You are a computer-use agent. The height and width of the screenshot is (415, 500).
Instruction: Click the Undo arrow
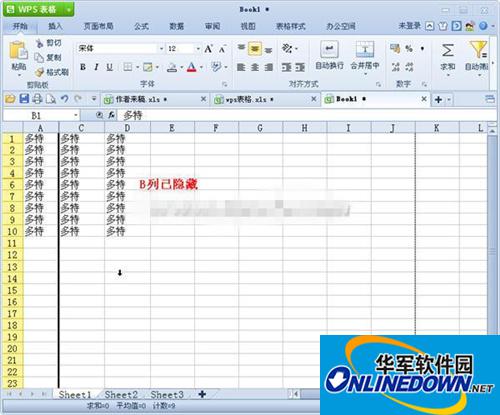pos(65,99)
